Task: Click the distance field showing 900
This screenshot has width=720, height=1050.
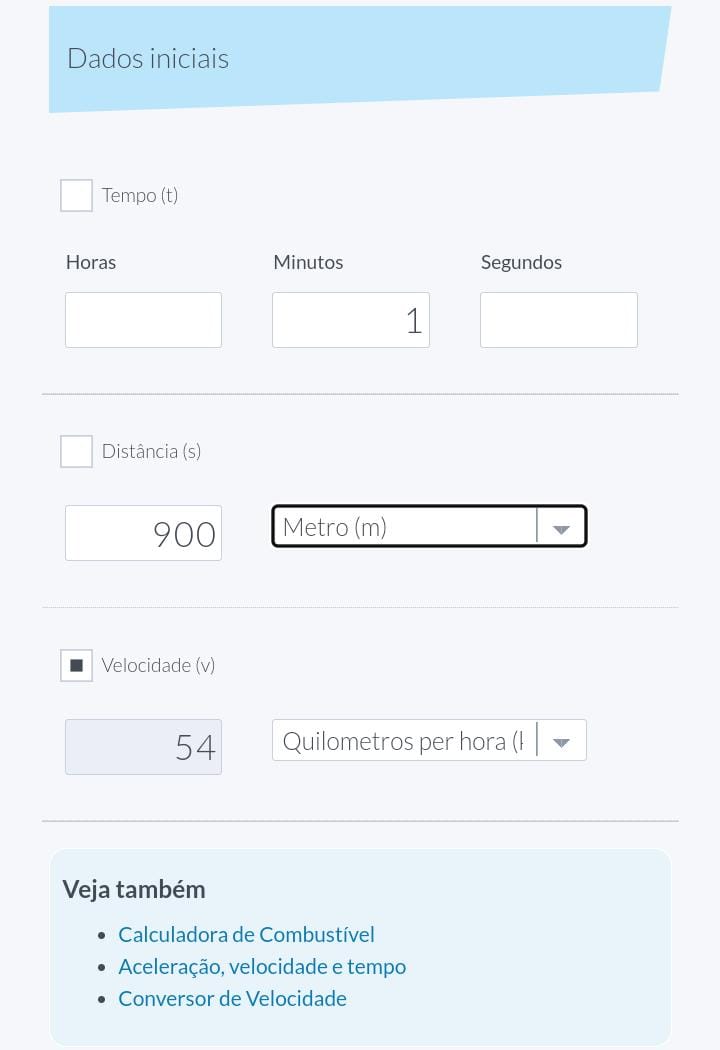Action: tap(143, 533)
